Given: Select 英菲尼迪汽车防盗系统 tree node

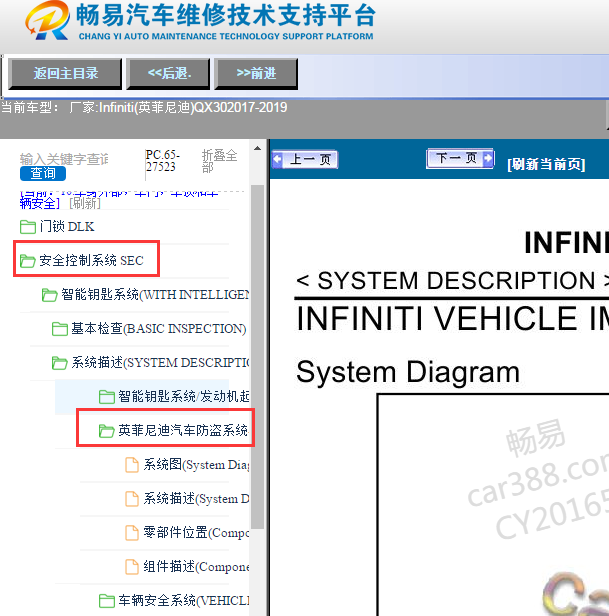Looking at the screenshot, I should tap(183, 431).
